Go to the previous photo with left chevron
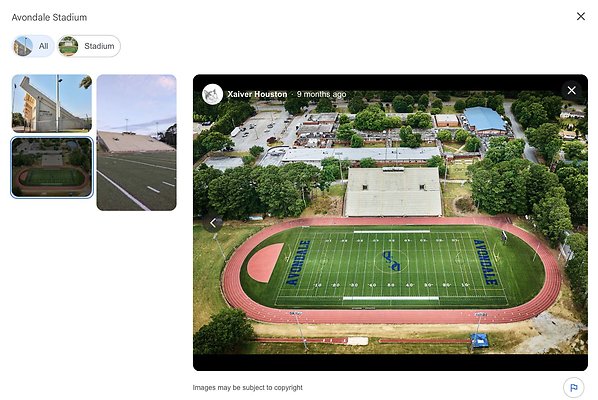 [x=213, y=223]
